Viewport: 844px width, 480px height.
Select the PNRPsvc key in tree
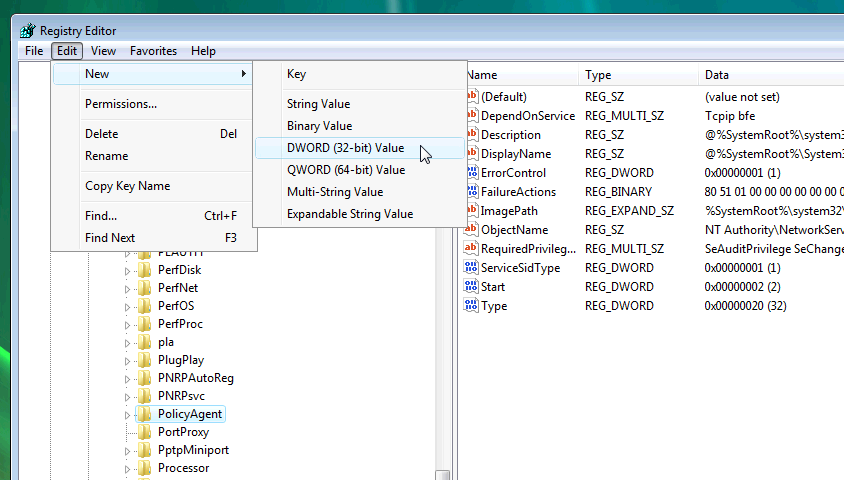181,396
